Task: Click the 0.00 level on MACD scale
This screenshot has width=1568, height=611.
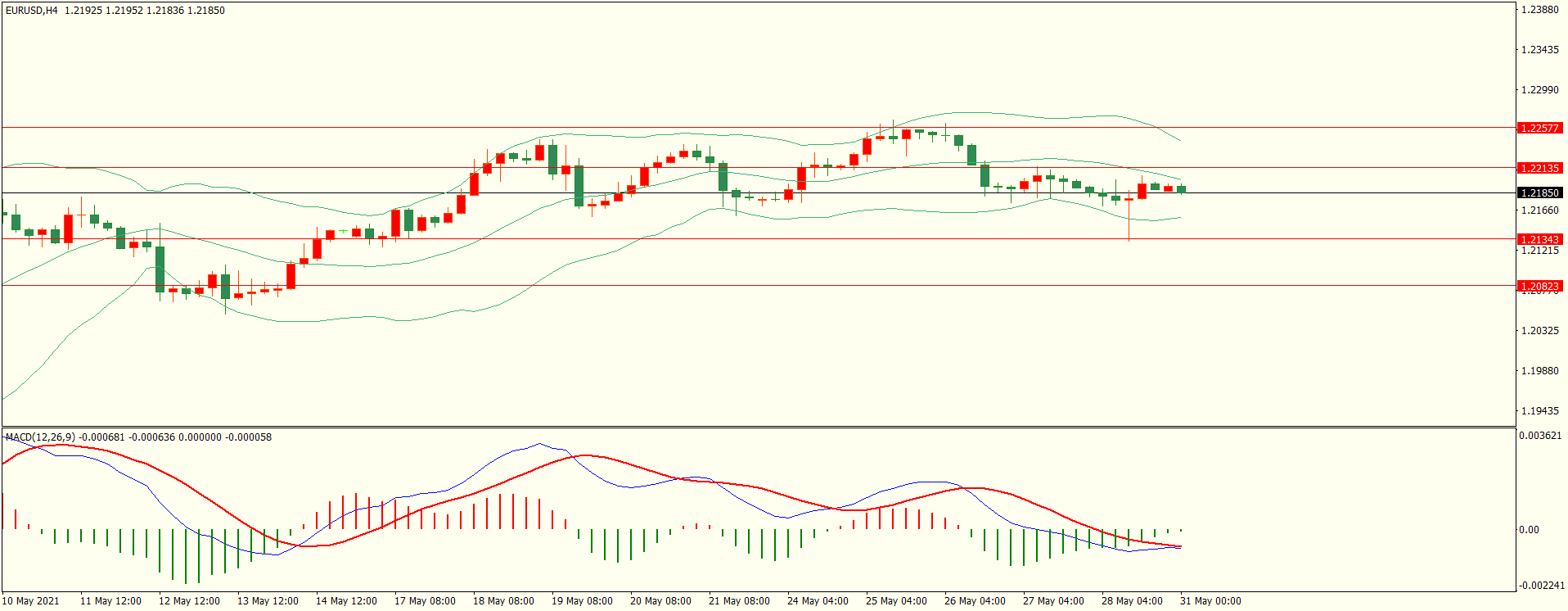Action: 1529,530
